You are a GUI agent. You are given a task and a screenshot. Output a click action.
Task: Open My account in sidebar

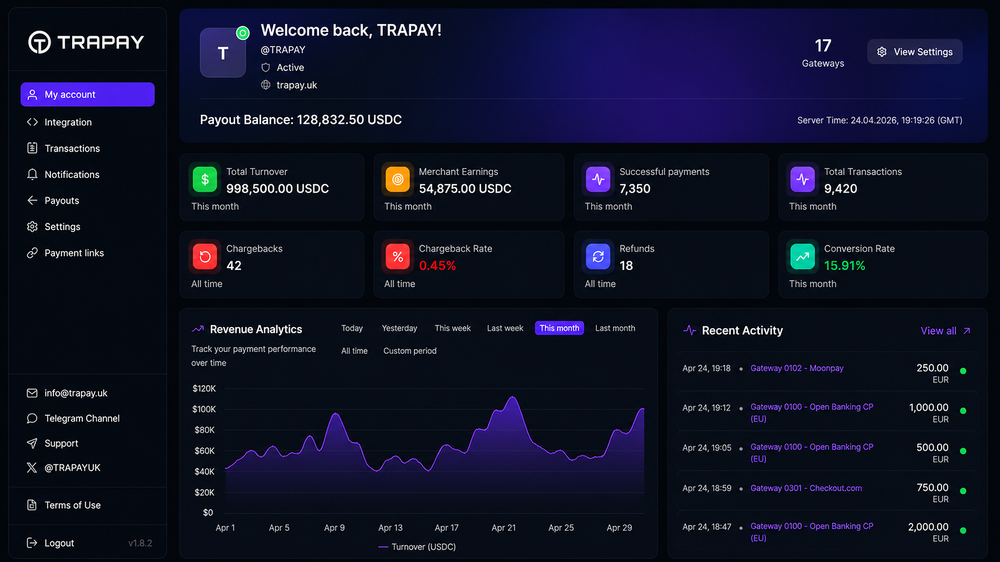tap(87, 94)
